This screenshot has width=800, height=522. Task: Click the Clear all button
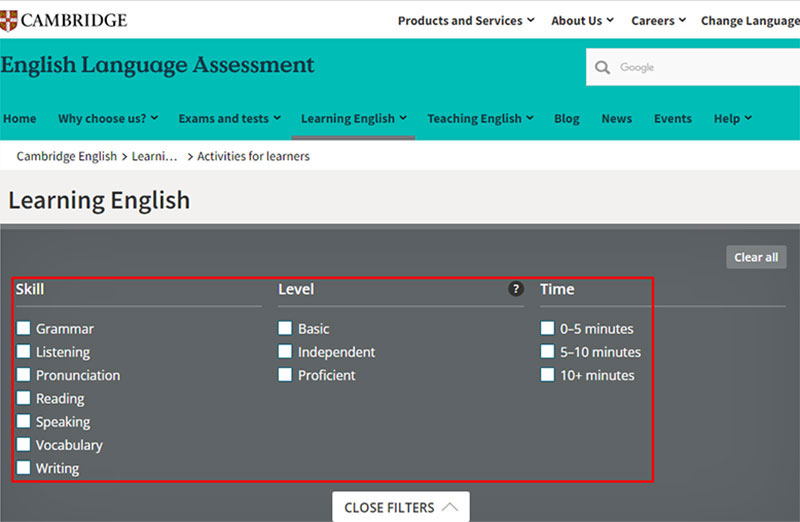point(756,257)
